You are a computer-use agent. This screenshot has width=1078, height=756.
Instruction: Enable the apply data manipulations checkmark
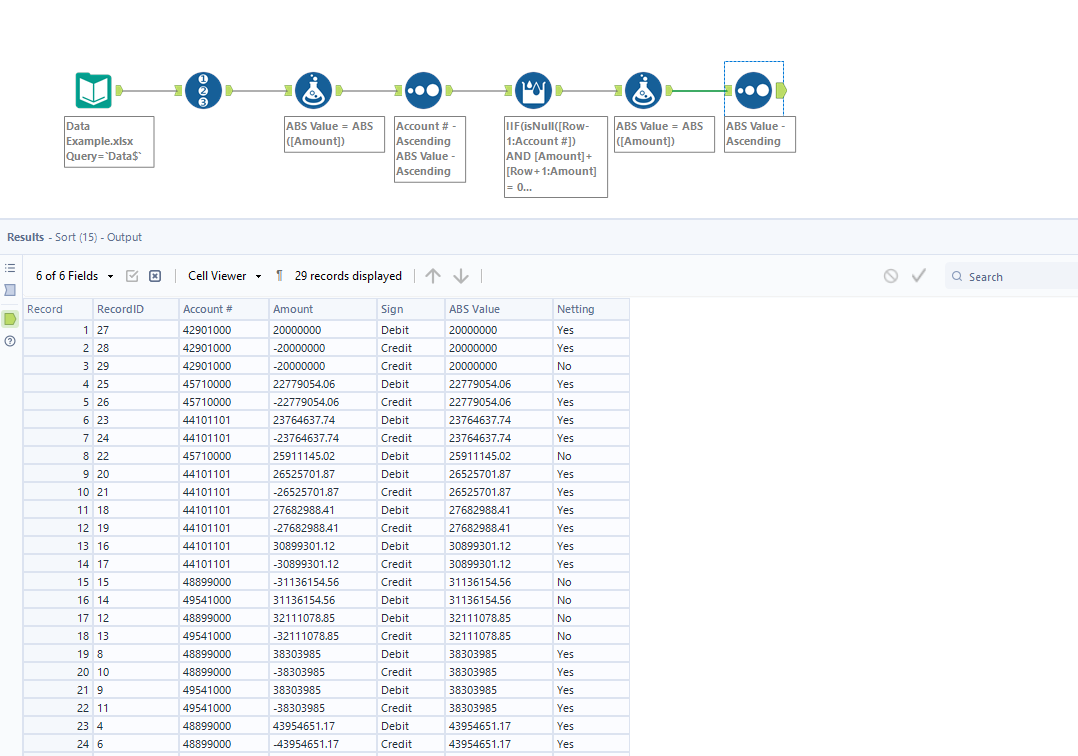click(918, 275)
